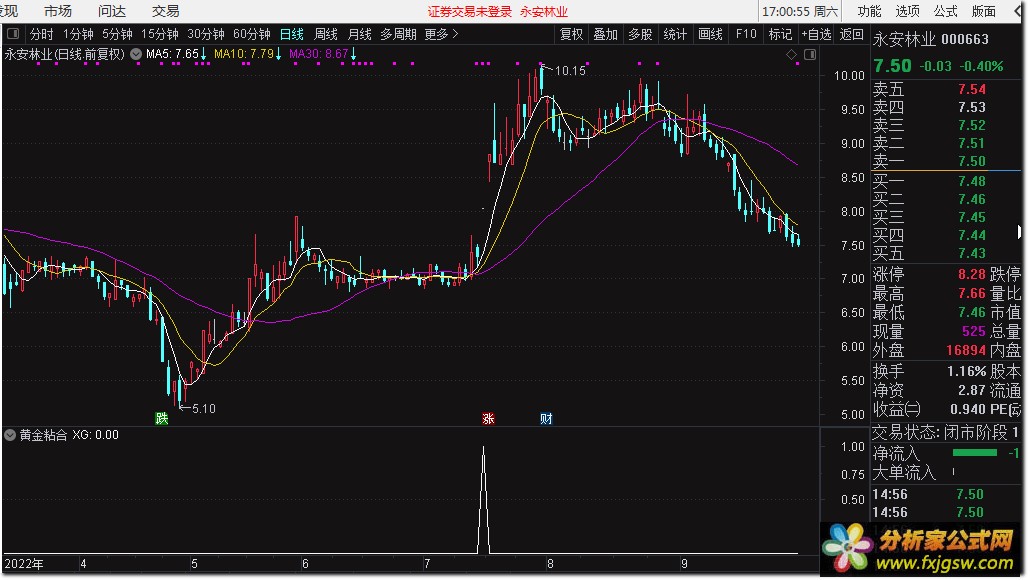Select the 日线 daily chart tab

[x=292, y=34]
